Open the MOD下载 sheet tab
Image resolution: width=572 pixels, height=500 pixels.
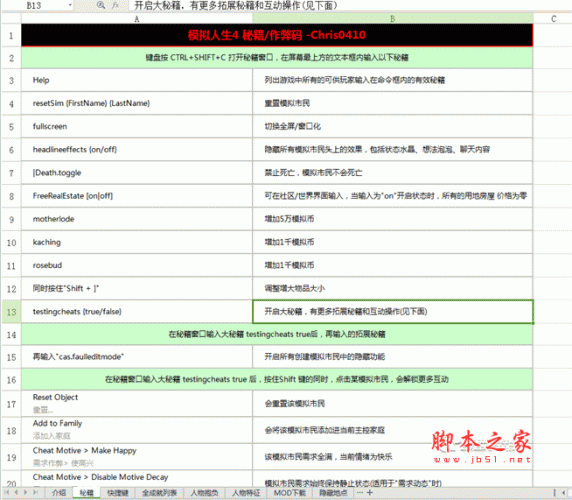tap(290, 493)
